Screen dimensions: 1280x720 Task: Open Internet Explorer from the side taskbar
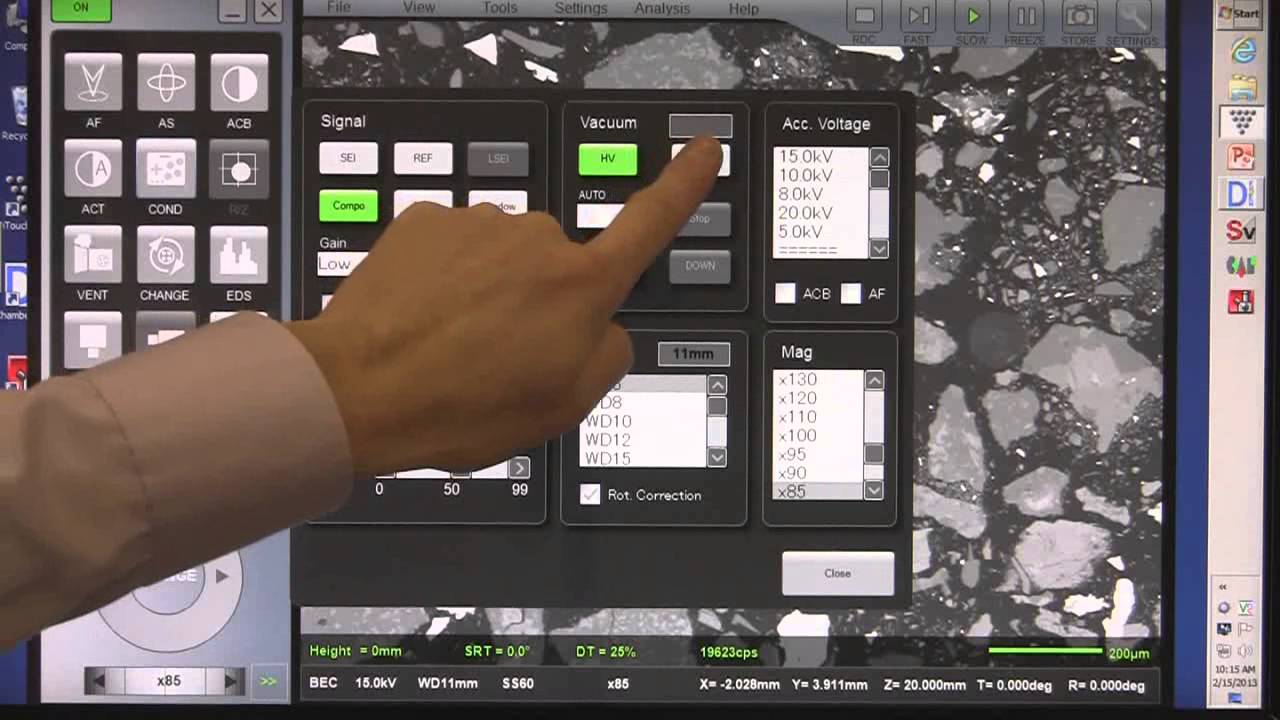coord(1241,50)
